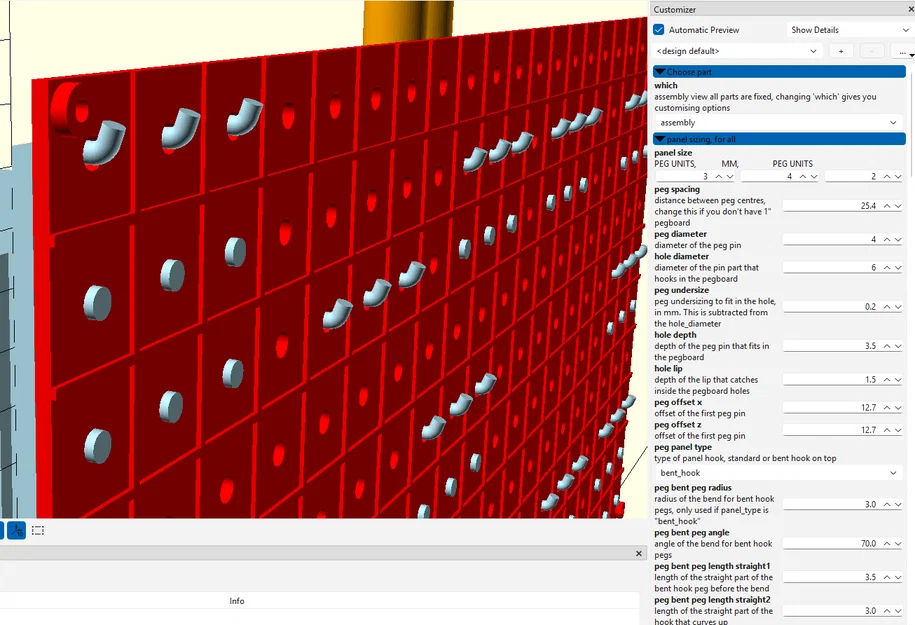Open the Show Details dropdown
Image resolution: width=915 pixels, height=625 pixels.
(849, 30)
